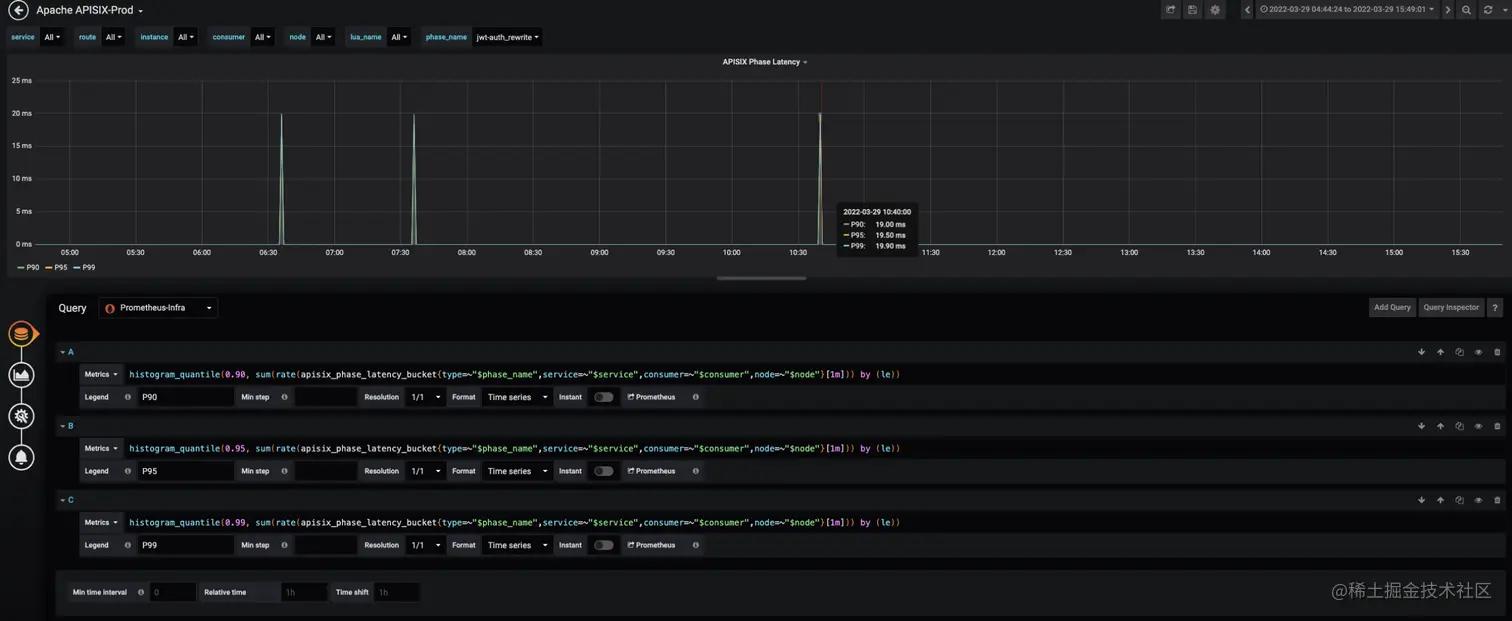Image resolution: width=1512 pixels, height=621 pixels.
Task: Click the 20 ms spike near 06:30
Action: click(x=281, y=115)
